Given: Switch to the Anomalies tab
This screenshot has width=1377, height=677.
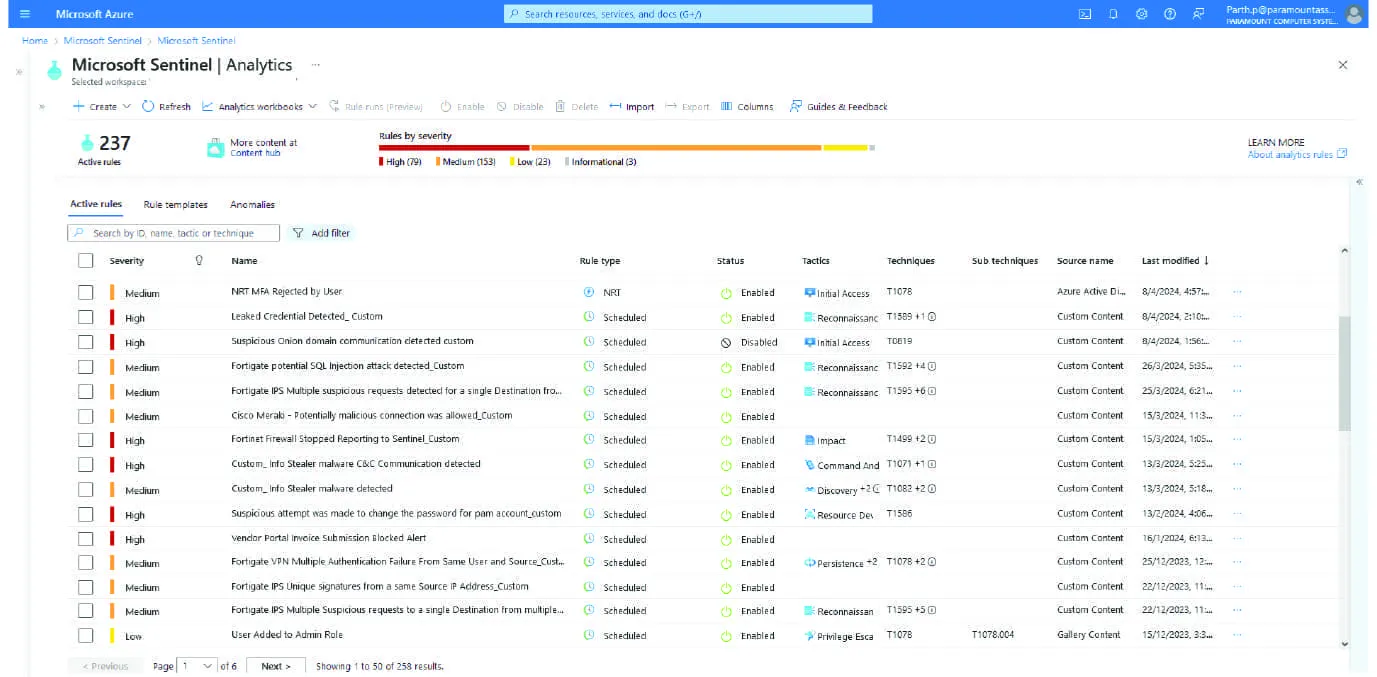Looking at the screenshot, I should [x=252, y=204].
